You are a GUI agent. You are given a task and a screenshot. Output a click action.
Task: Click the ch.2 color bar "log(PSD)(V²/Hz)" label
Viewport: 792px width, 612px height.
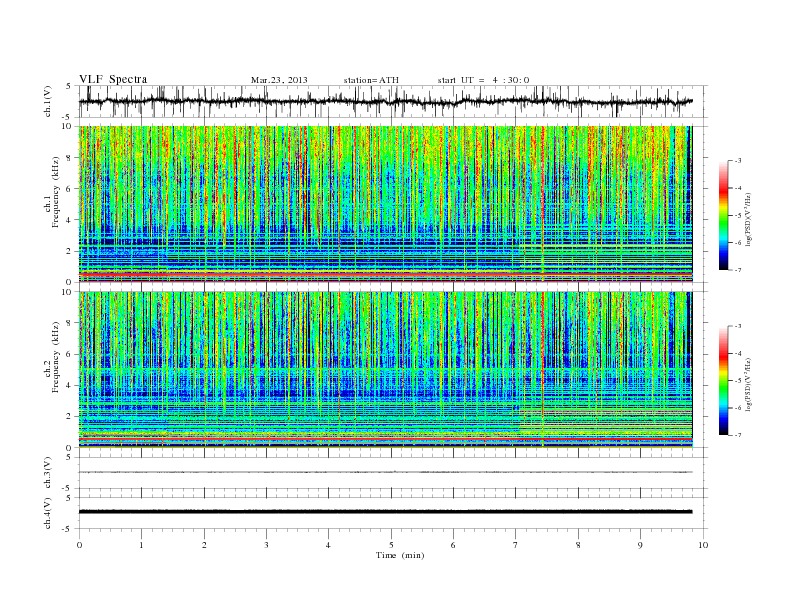[749, 384]
